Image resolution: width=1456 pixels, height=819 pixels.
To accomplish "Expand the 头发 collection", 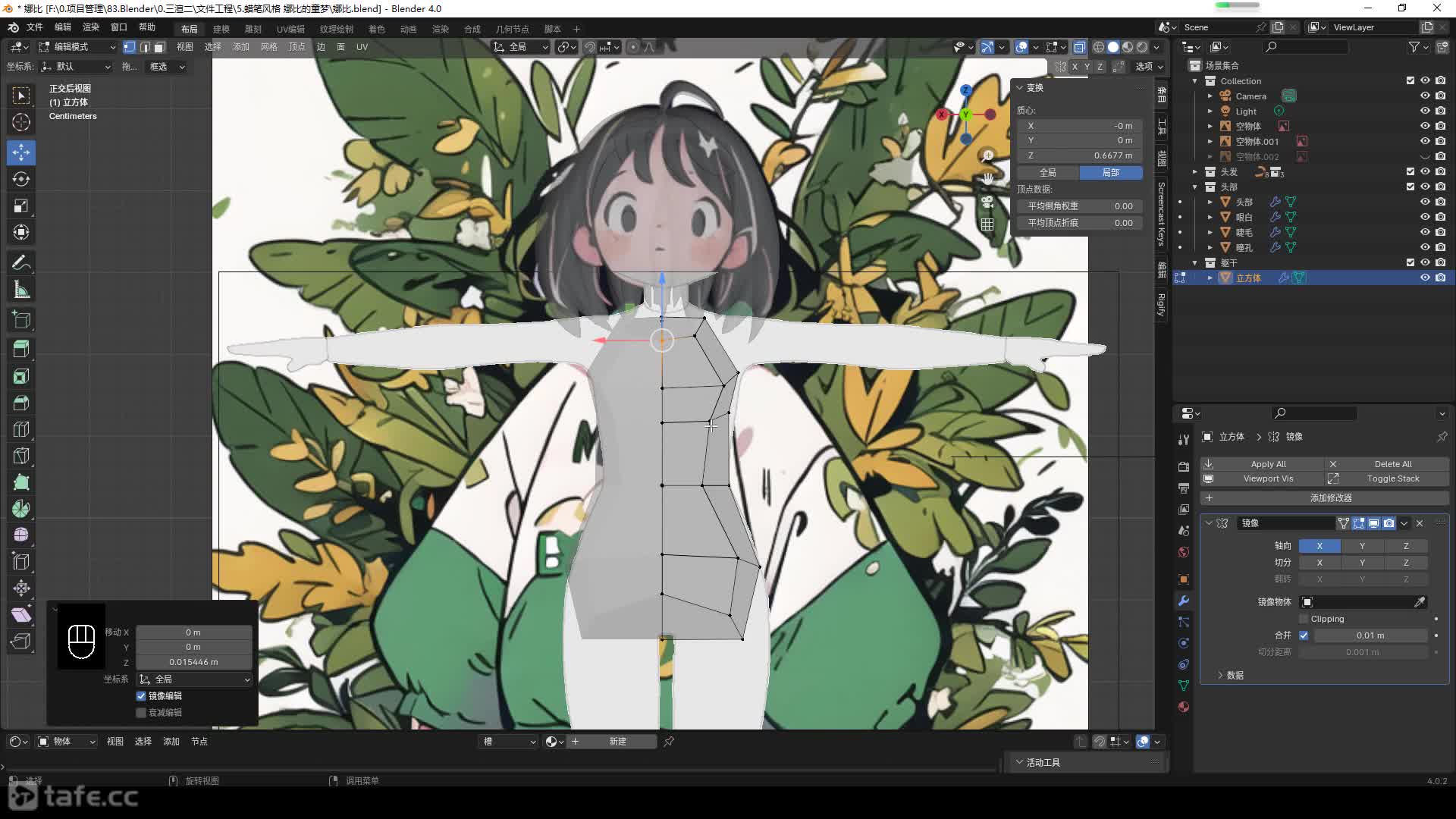I will tap(1195, 172).
